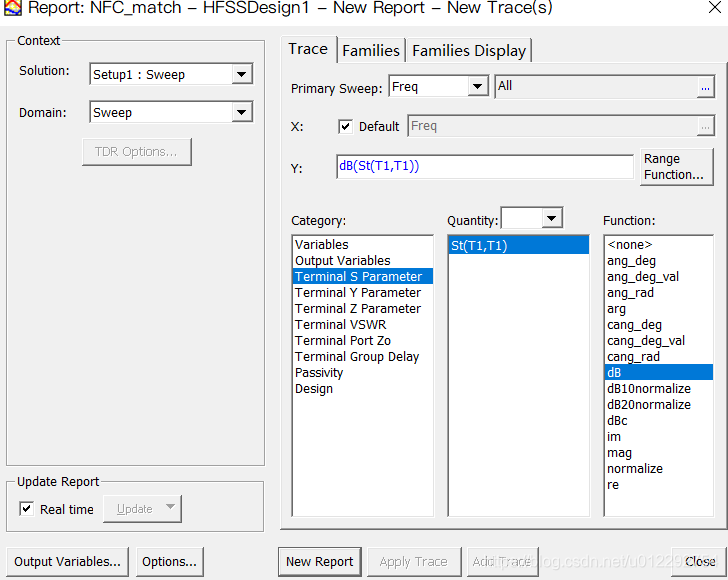Click the Add Trace button
The width and height of the screenshot is (728, 580).
(x=502, y=562)
